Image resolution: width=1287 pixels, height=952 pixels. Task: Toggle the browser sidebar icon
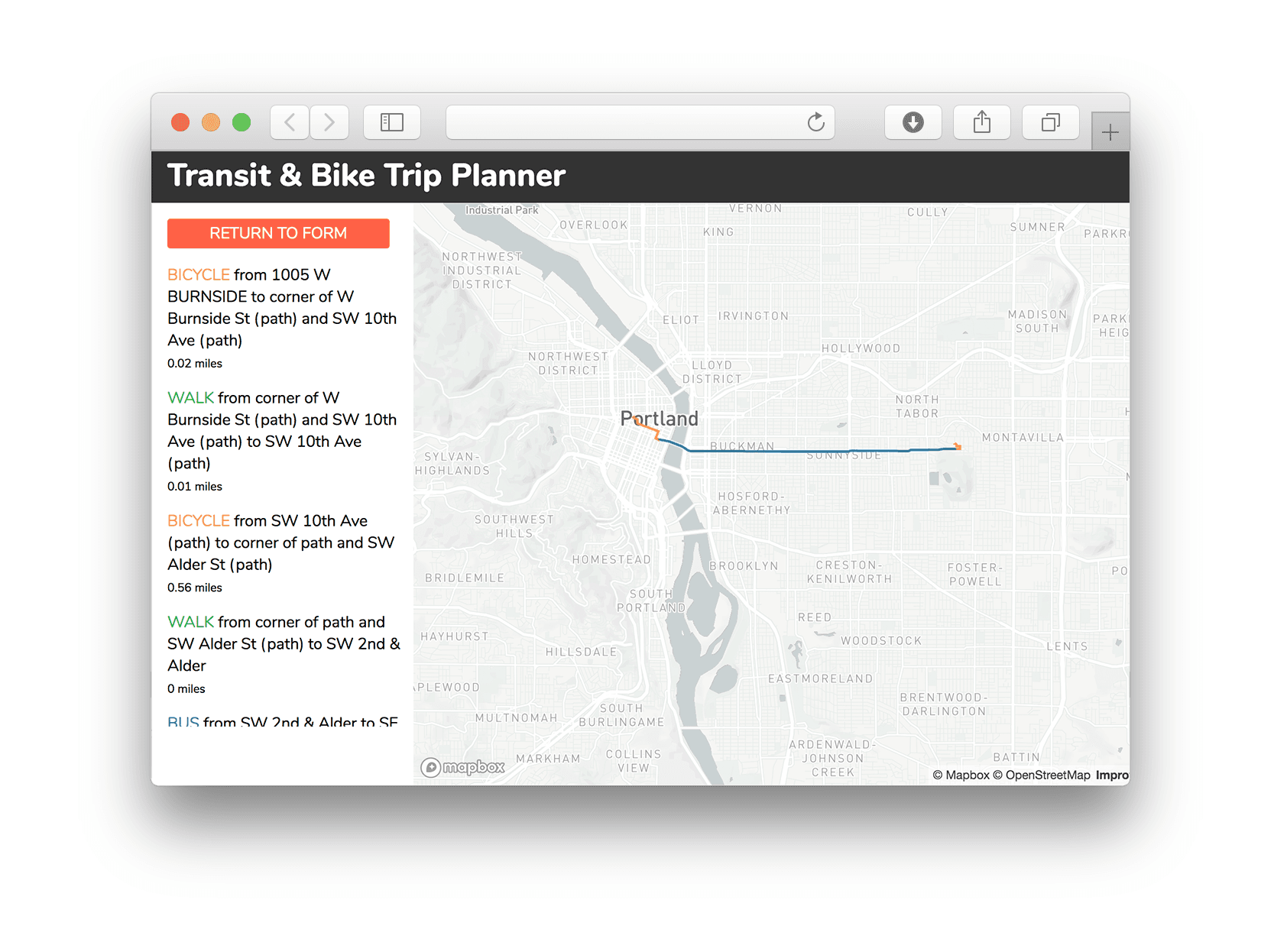(x=392, y=122)
